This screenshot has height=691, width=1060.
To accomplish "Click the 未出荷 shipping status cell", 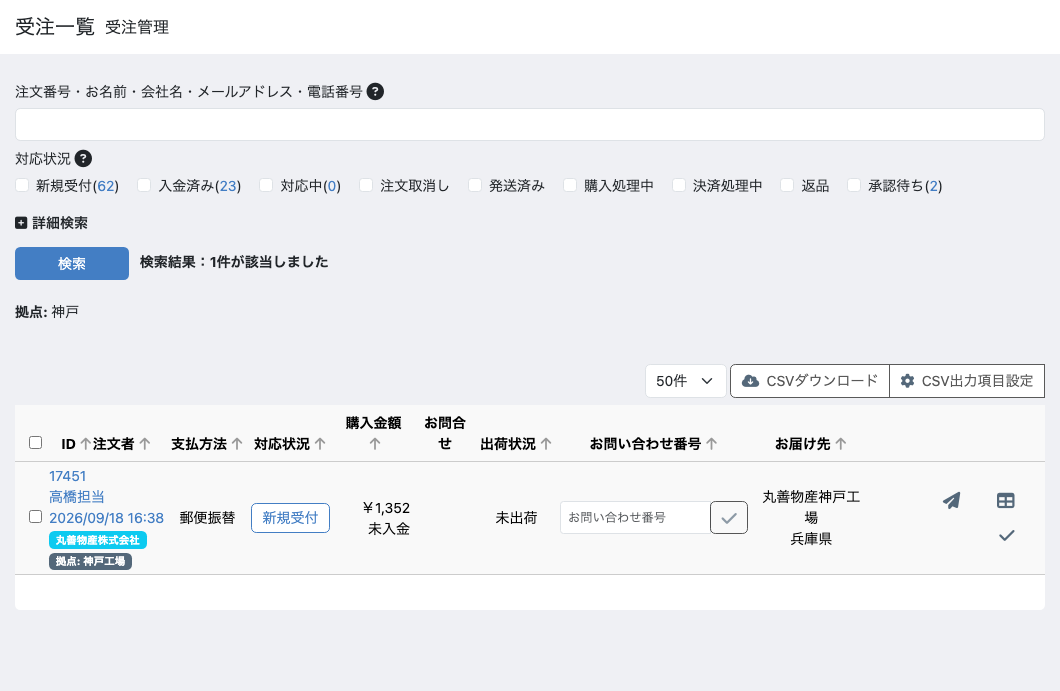I will [516, 518].
